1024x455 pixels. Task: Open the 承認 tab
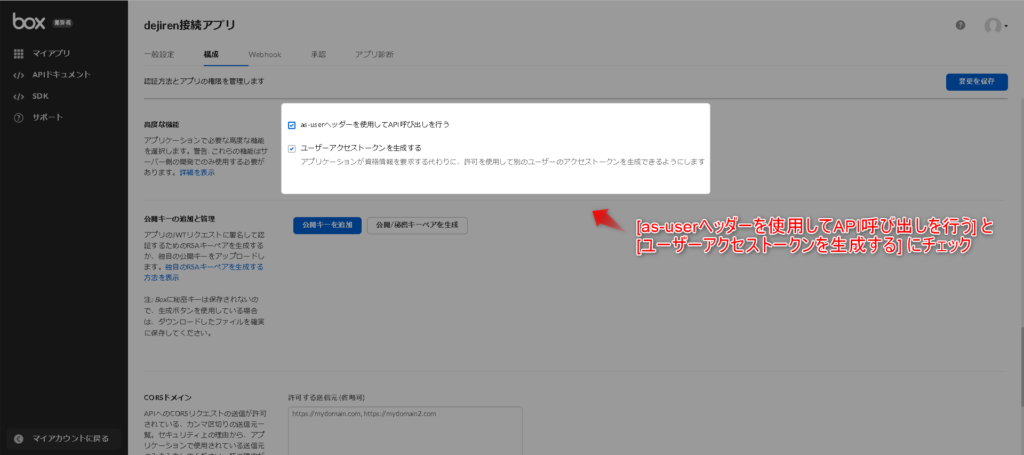(x=318, y=55)
